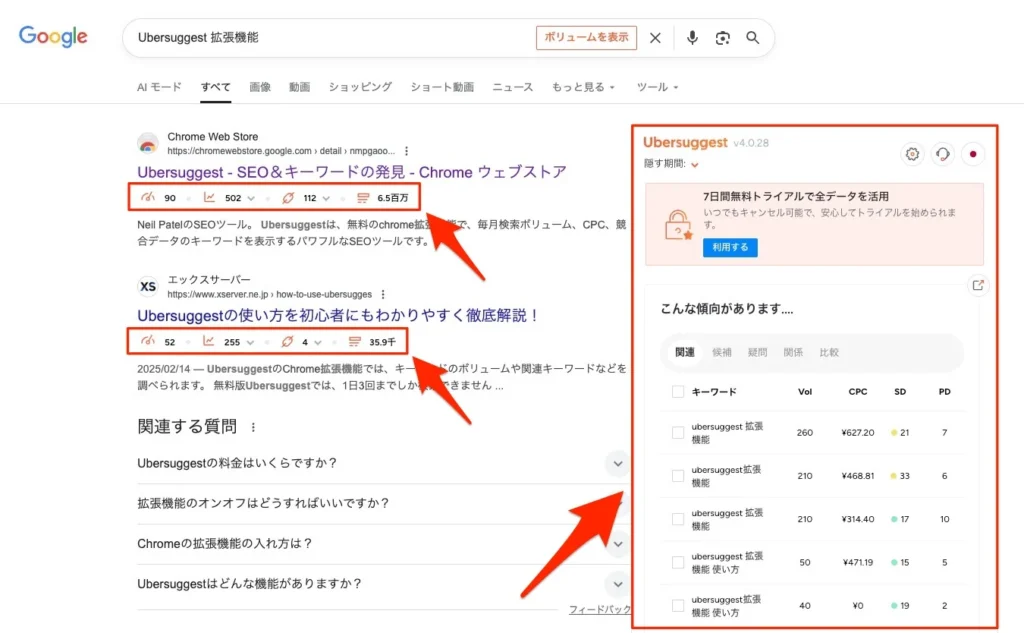Click Ubersuggest support headset icon

[x=942, y=154]
